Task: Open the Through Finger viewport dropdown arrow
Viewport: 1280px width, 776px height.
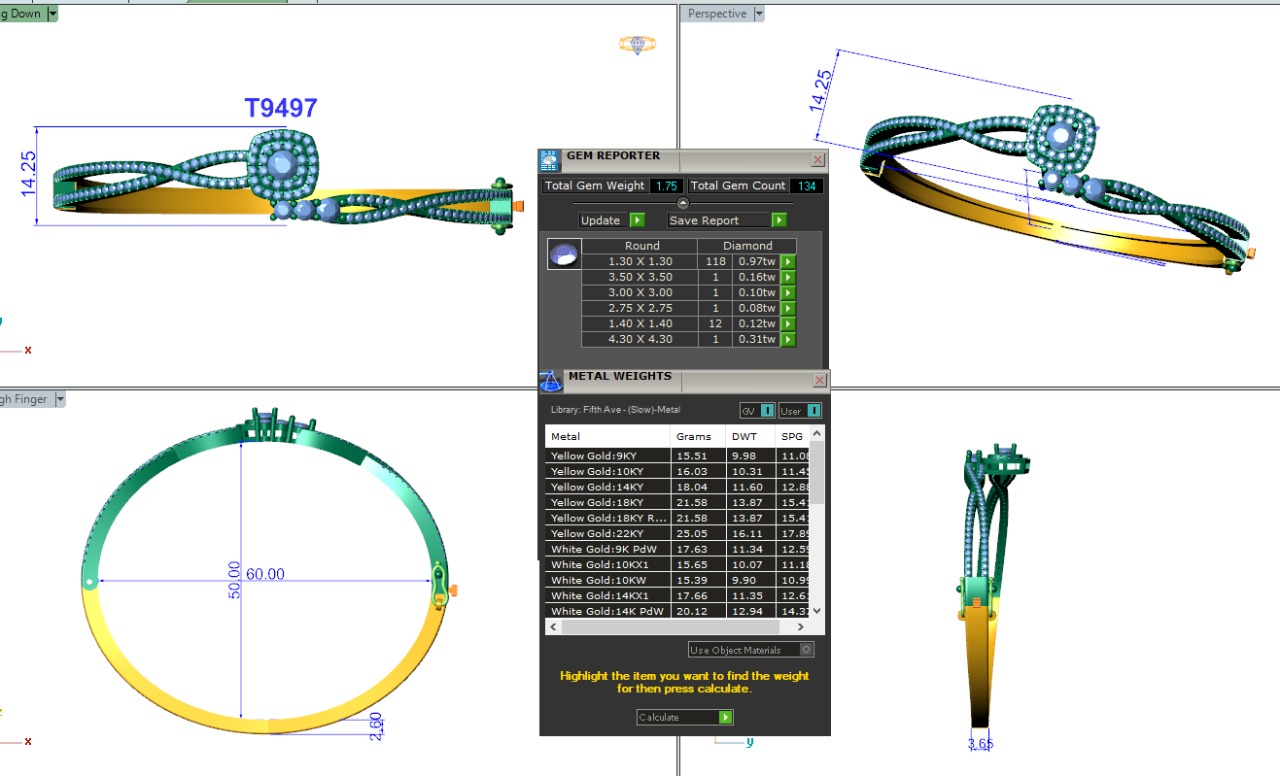Action: pos(60,399)
